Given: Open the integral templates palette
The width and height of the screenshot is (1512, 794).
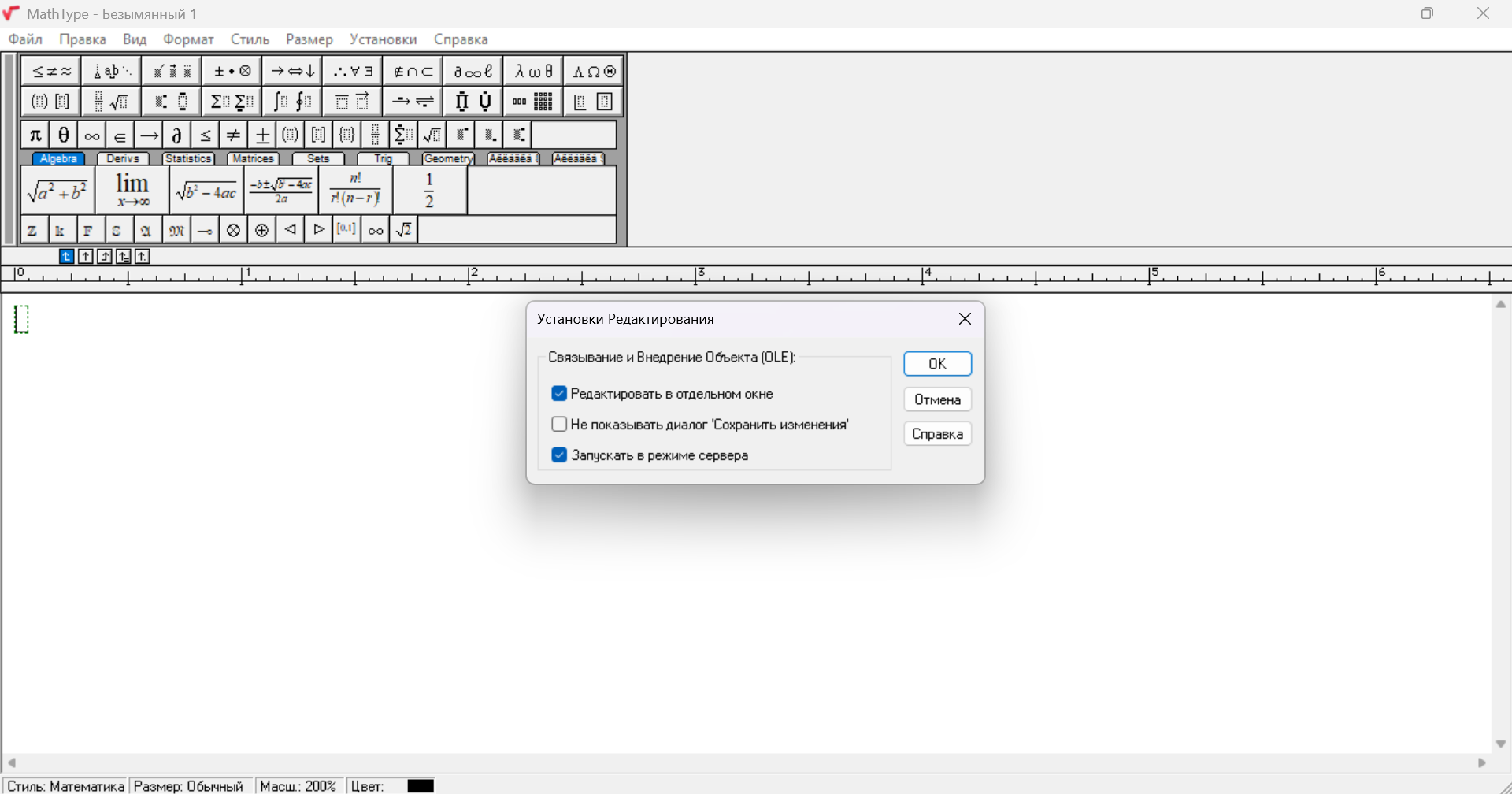Looking at the screenshot, I should [293, 102].
